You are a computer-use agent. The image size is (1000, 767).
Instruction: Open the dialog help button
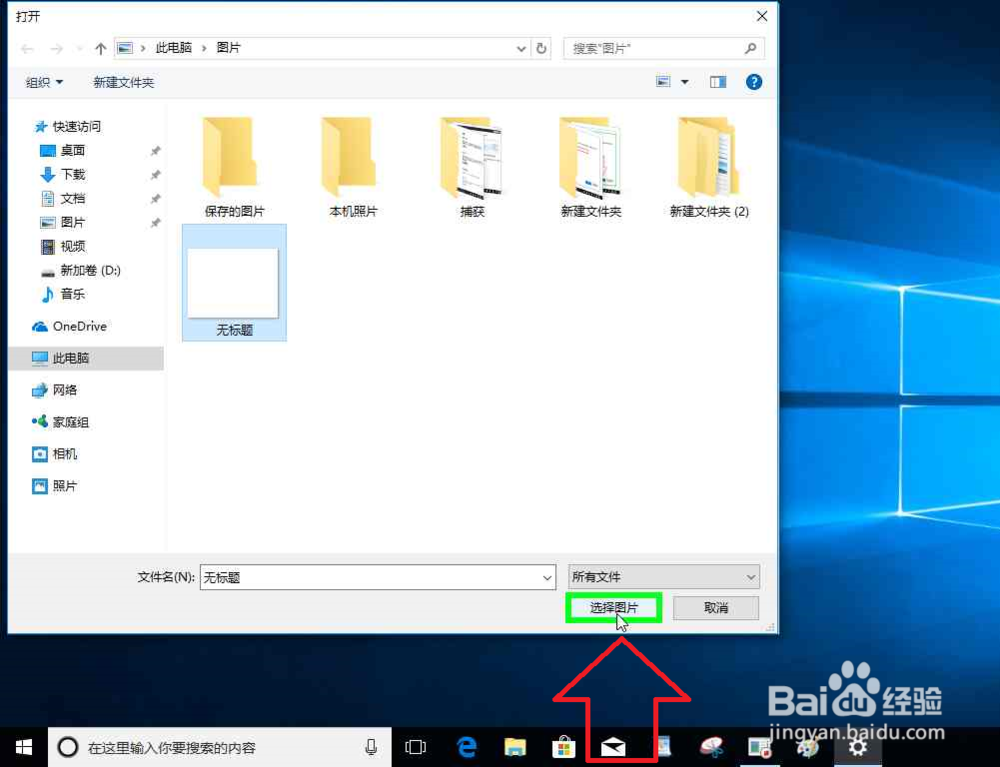(x=754, y=82)
